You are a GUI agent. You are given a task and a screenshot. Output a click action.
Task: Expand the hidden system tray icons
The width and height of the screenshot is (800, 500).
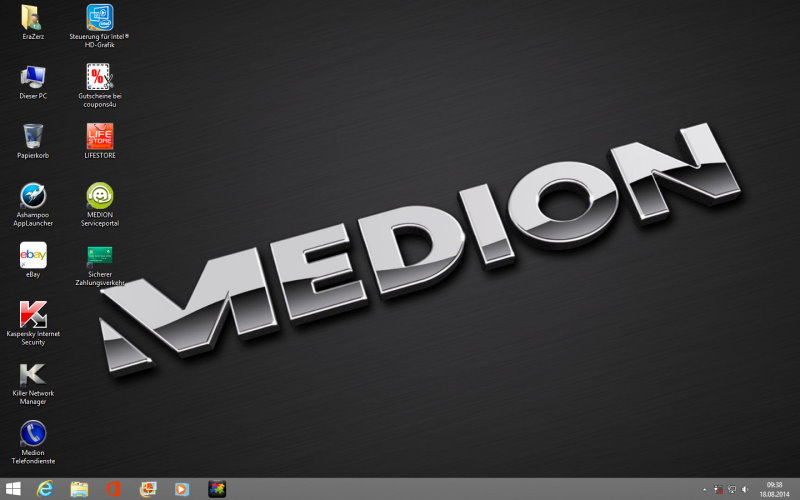point(704,489)
